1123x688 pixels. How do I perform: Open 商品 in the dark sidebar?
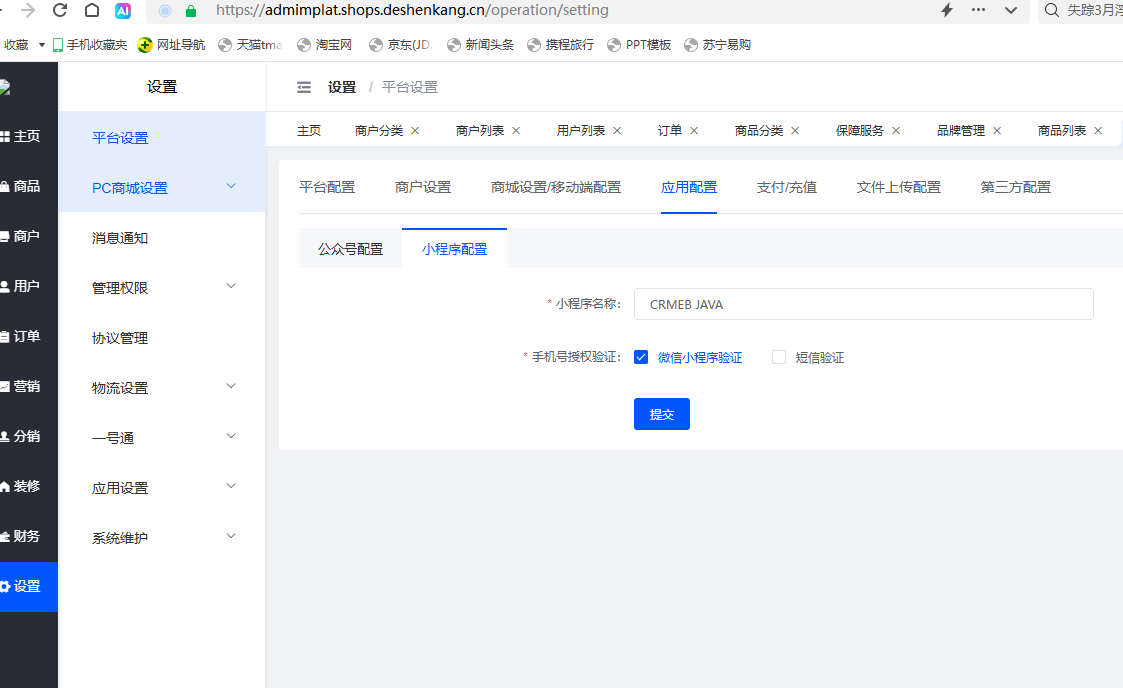[x=27, y=186]
